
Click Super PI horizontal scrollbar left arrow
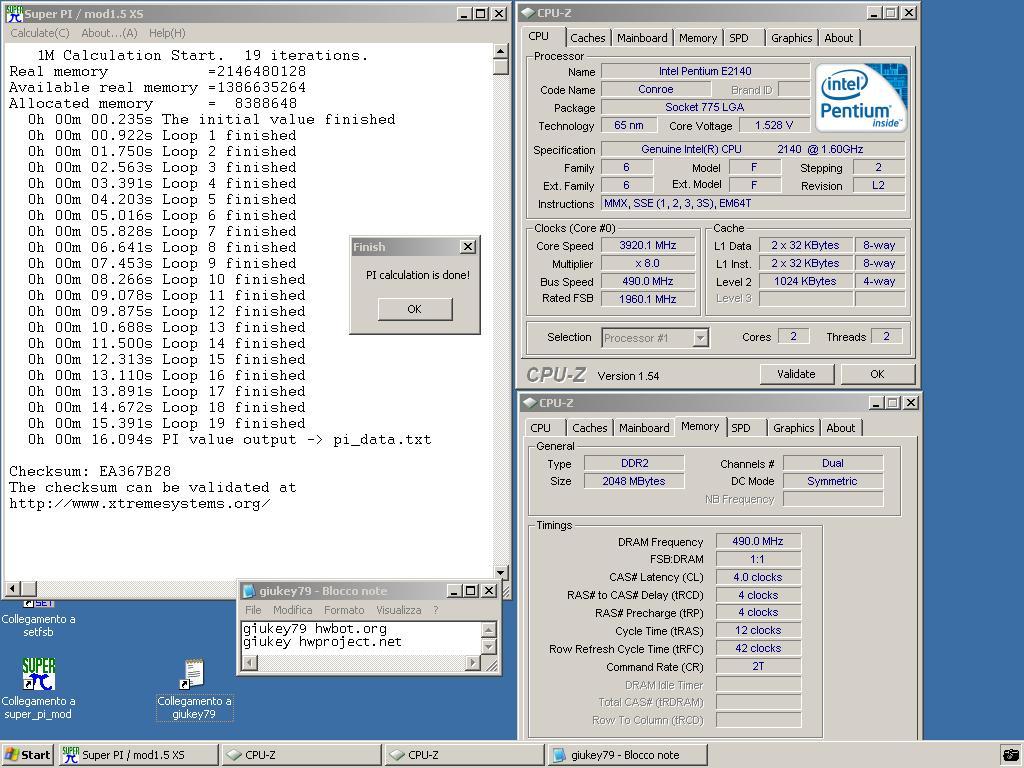click(x=12, y=588)
